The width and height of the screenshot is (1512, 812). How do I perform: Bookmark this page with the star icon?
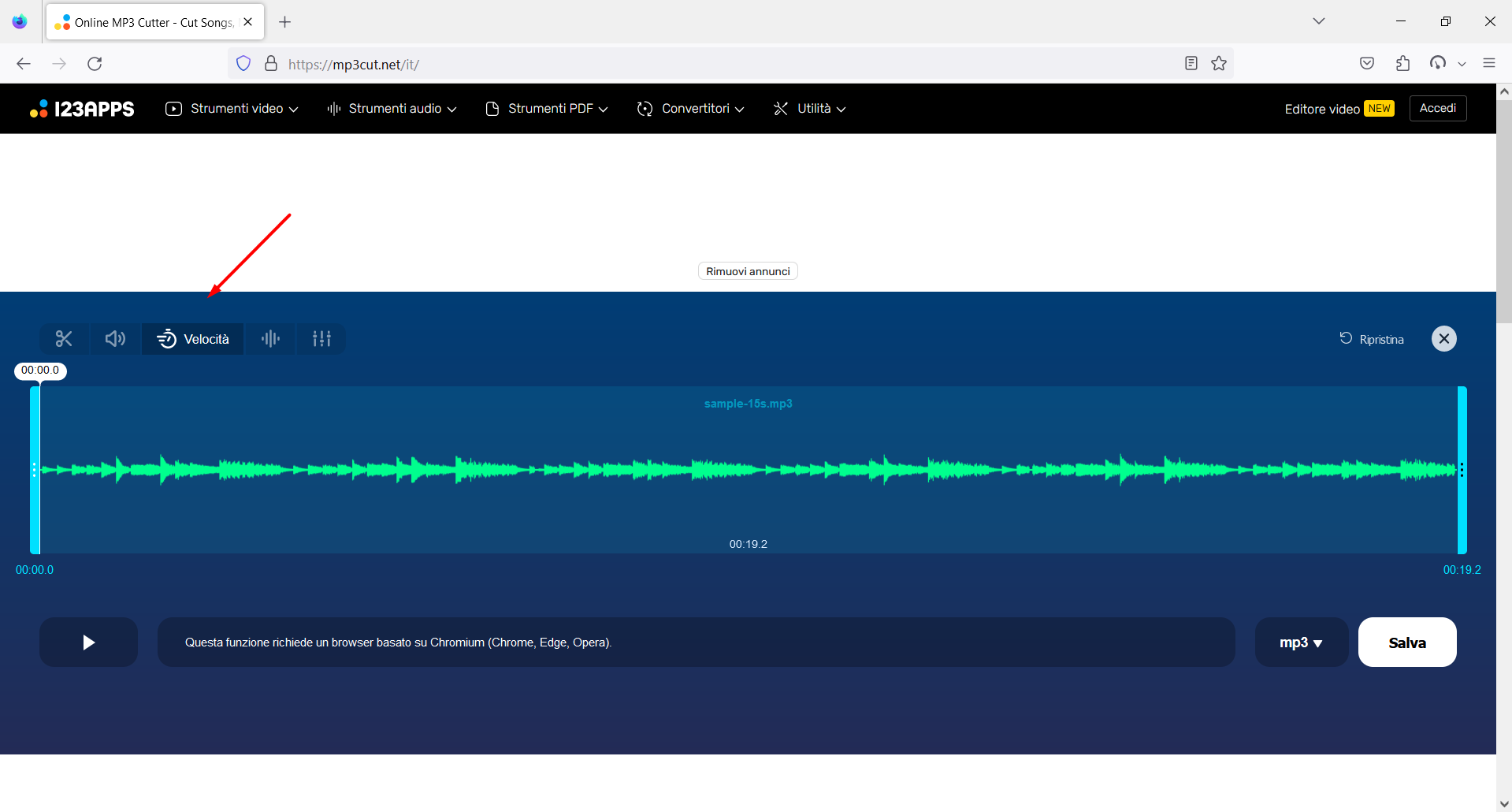1218,63
